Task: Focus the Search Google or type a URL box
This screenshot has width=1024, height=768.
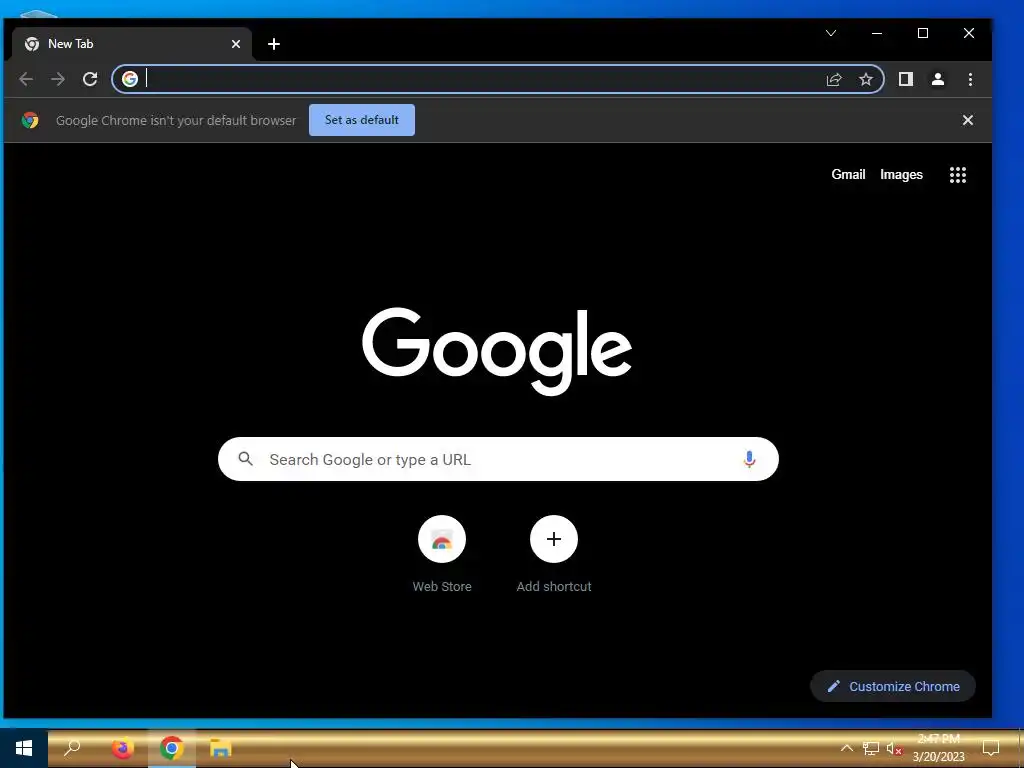Action: click(x=498, y=459)
